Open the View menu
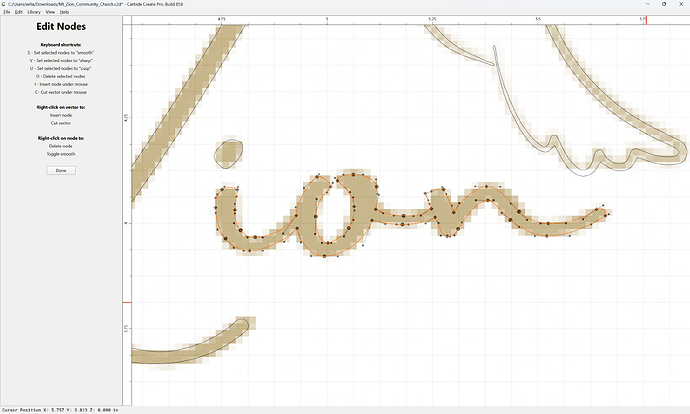 [50, 12]
